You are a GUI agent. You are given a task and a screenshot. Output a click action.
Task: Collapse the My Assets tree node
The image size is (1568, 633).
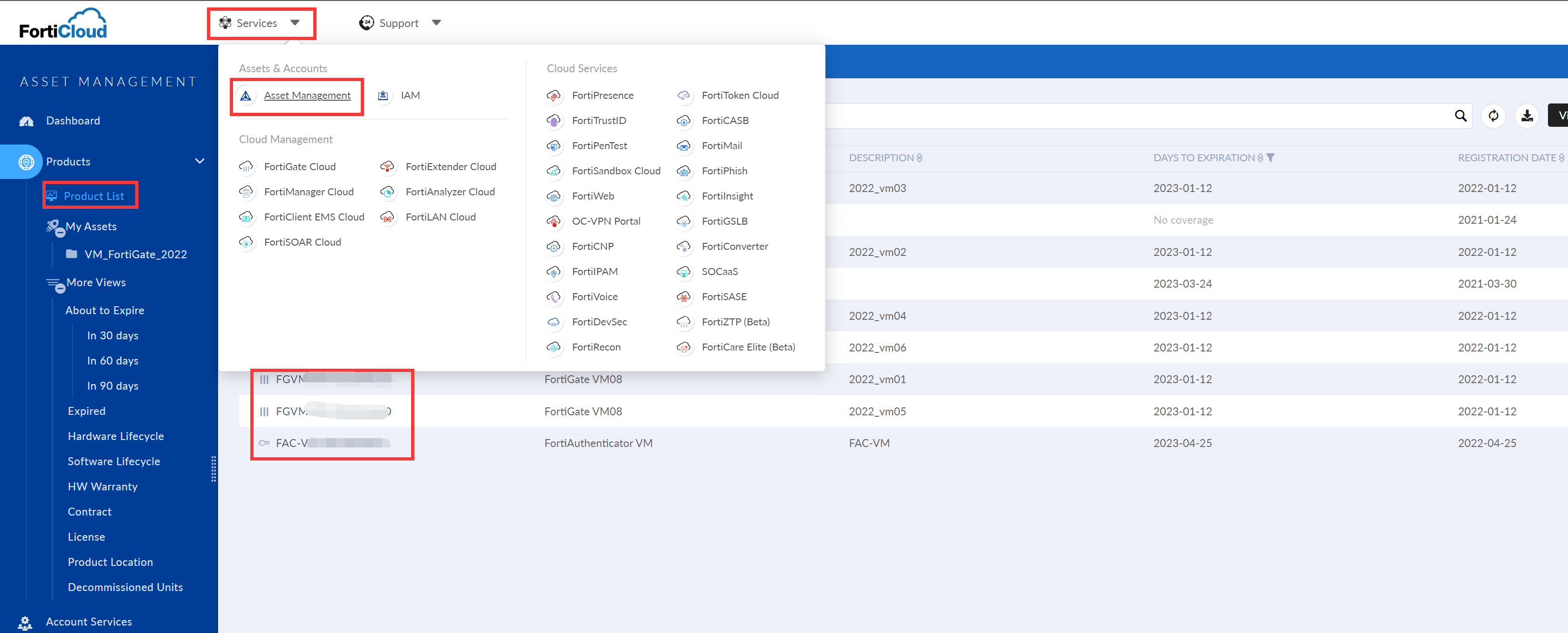pyautogui.click(x=60, y=233)
